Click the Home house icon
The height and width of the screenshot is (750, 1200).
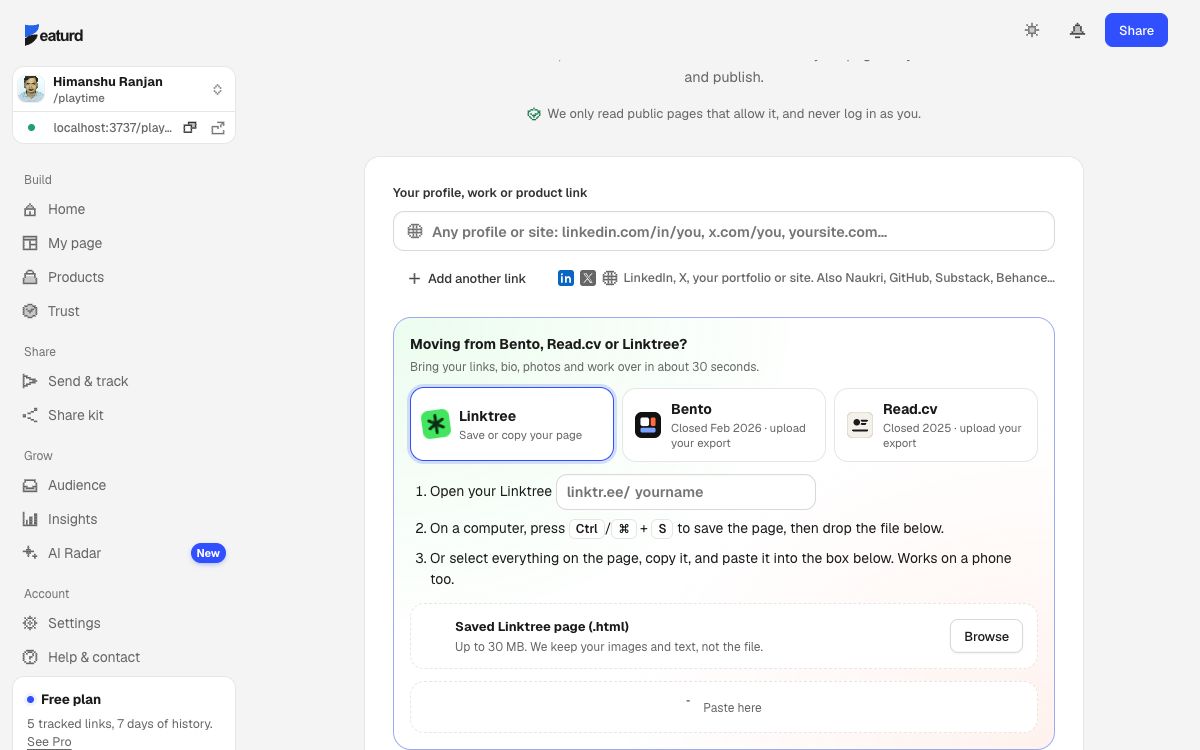pos(30,209)
